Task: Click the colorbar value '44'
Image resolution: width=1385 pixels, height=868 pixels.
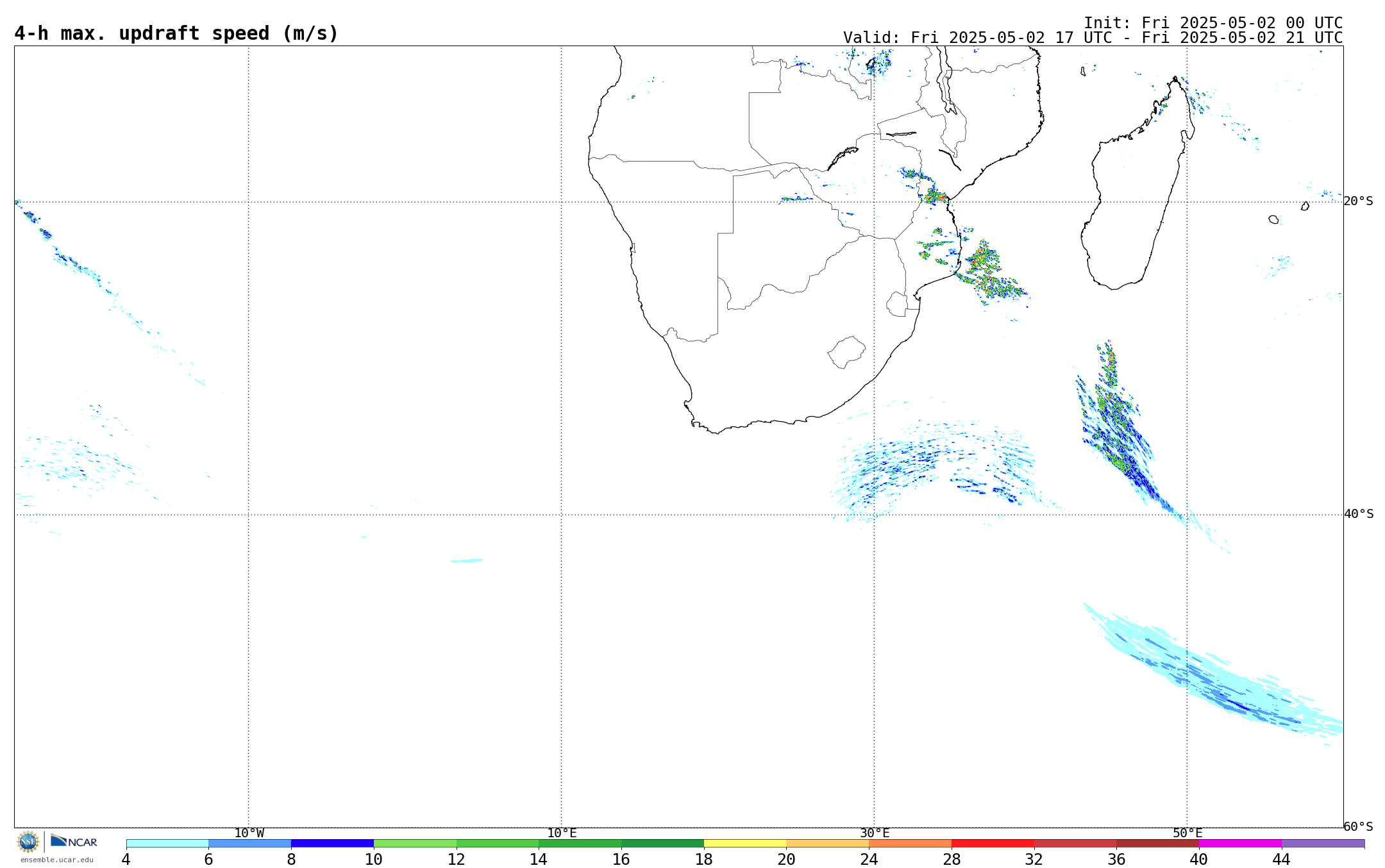Action: point(1282,860)
